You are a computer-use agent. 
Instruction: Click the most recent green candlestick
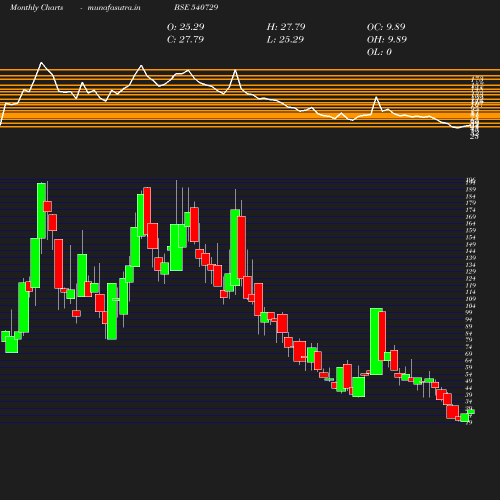471,412
